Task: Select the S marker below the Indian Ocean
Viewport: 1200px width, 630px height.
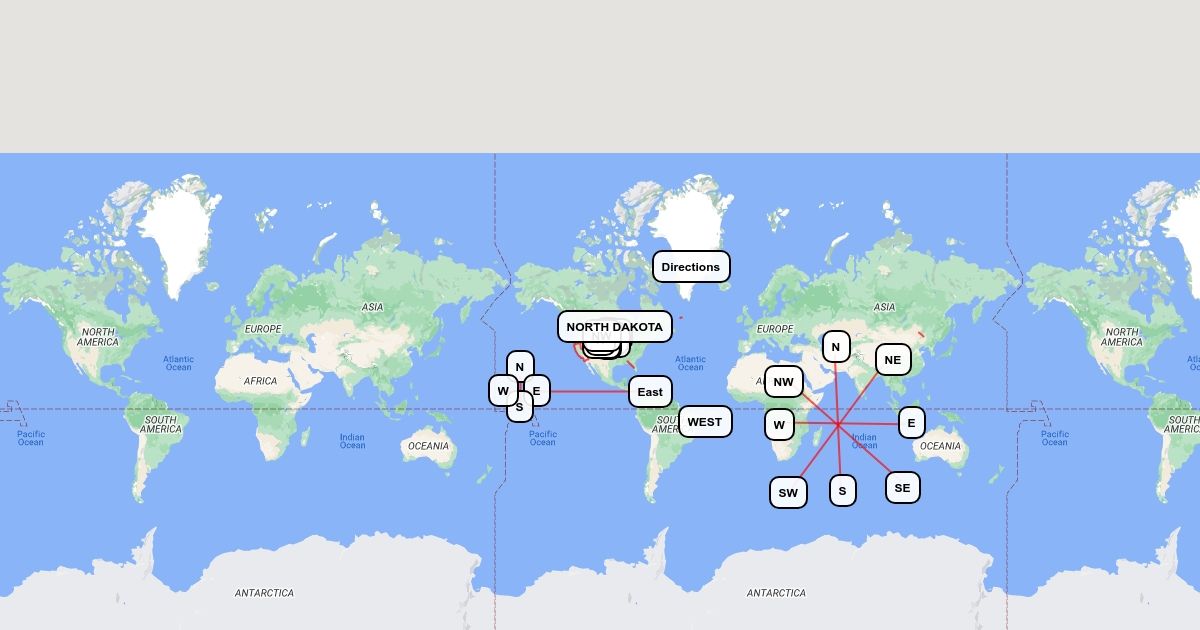Action: [842, 491]
